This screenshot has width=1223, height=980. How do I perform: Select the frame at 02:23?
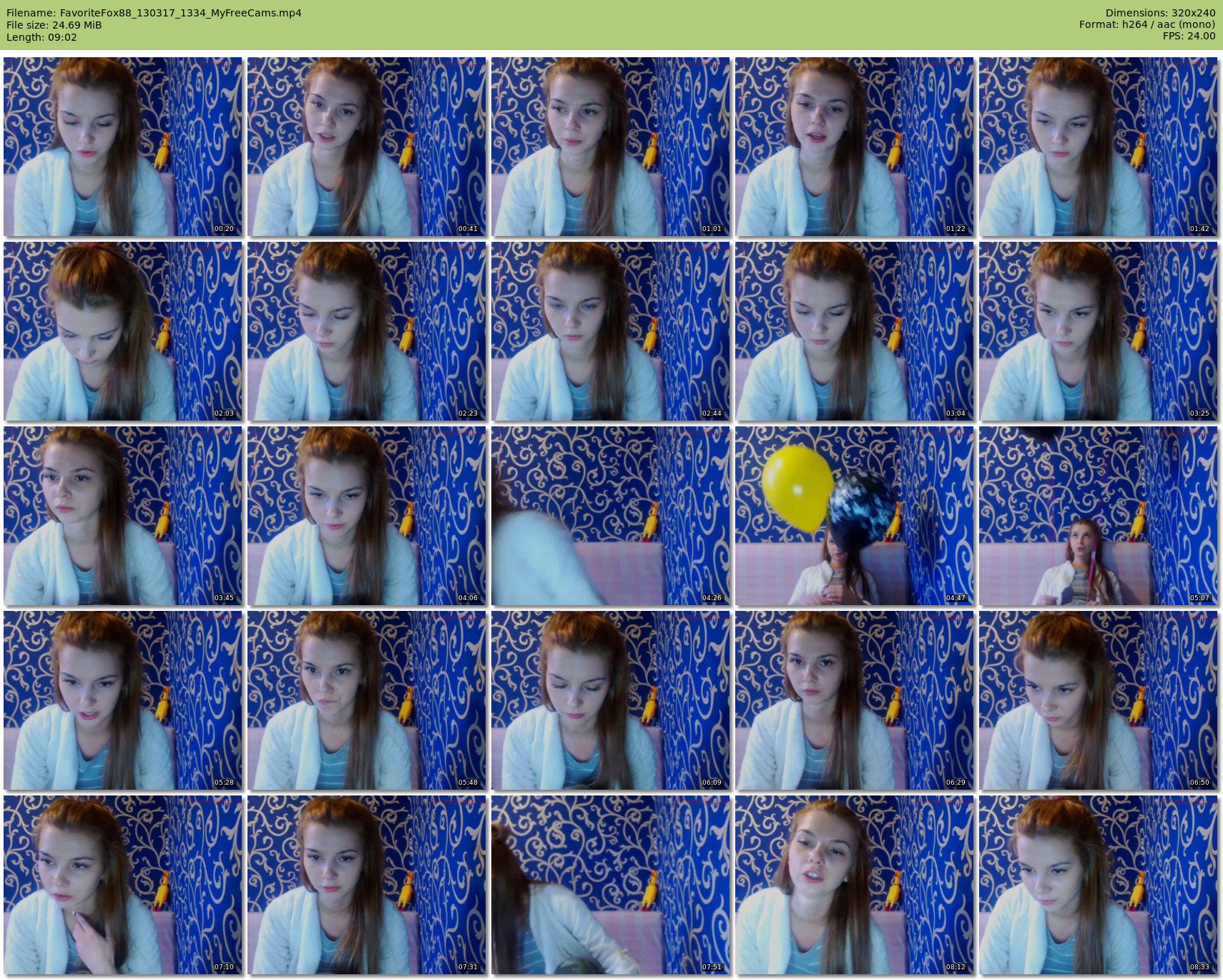[x=366, y=331]
